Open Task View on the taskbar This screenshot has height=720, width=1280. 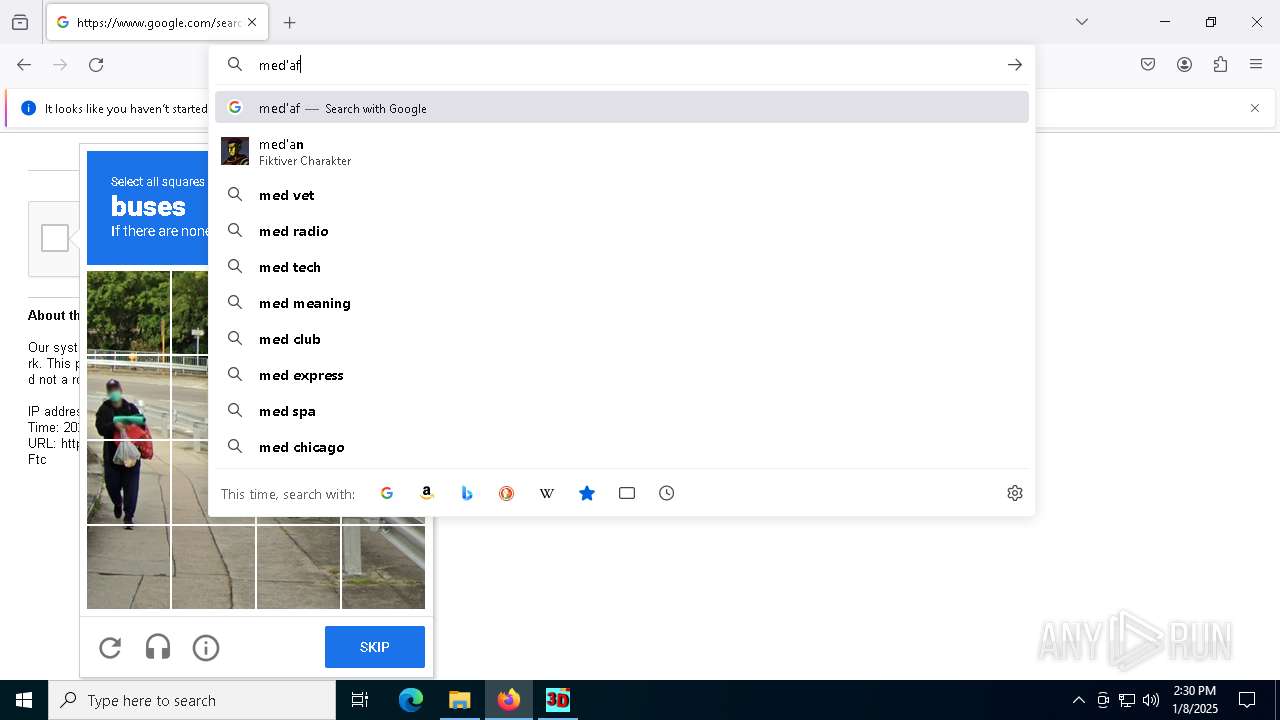pyautogui.click(x=360, y=700)
